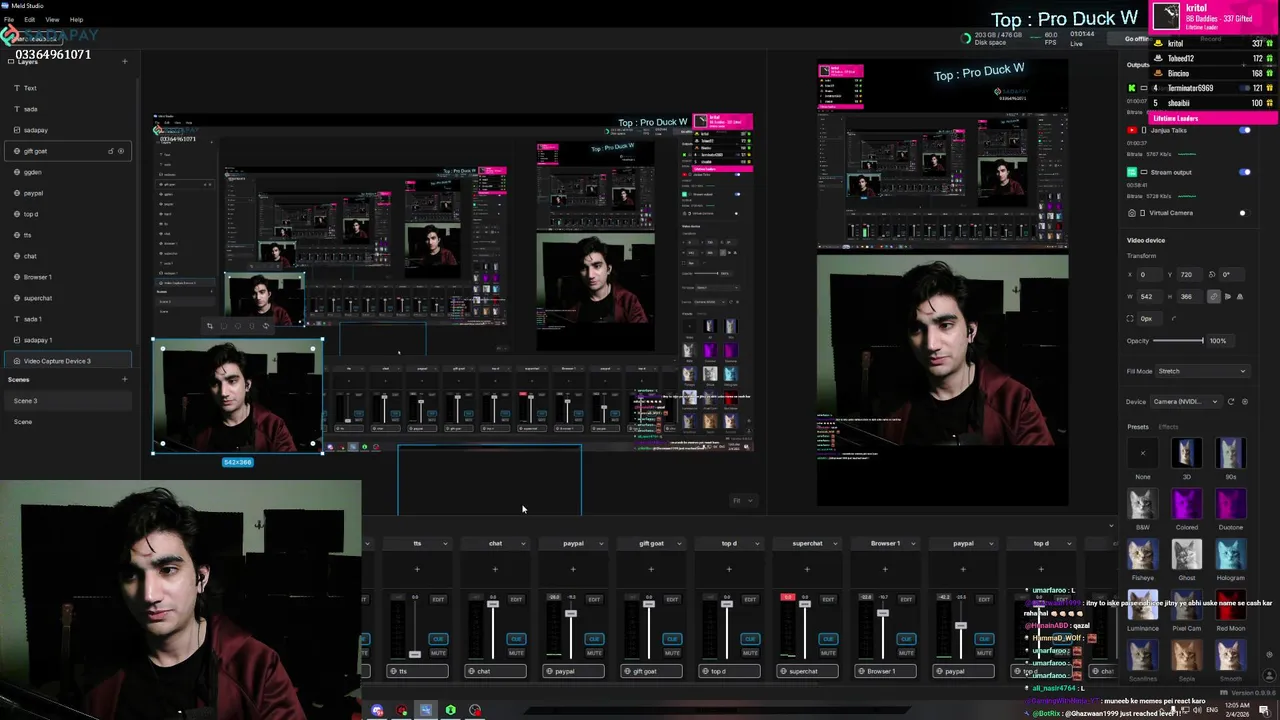Click the tts channel volume fader
This screenshot has height=720, width=1280.
[x=415, y=654]
